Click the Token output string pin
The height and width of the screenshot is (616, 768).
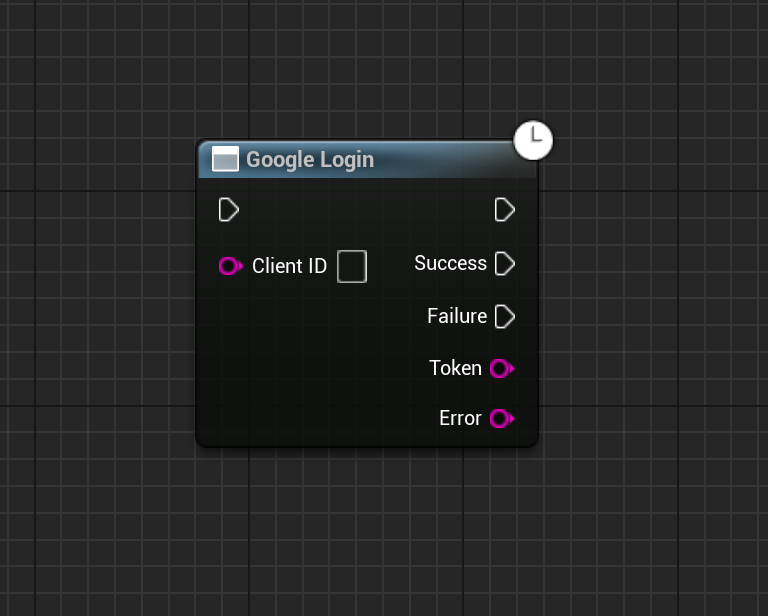tap(502, 368)
